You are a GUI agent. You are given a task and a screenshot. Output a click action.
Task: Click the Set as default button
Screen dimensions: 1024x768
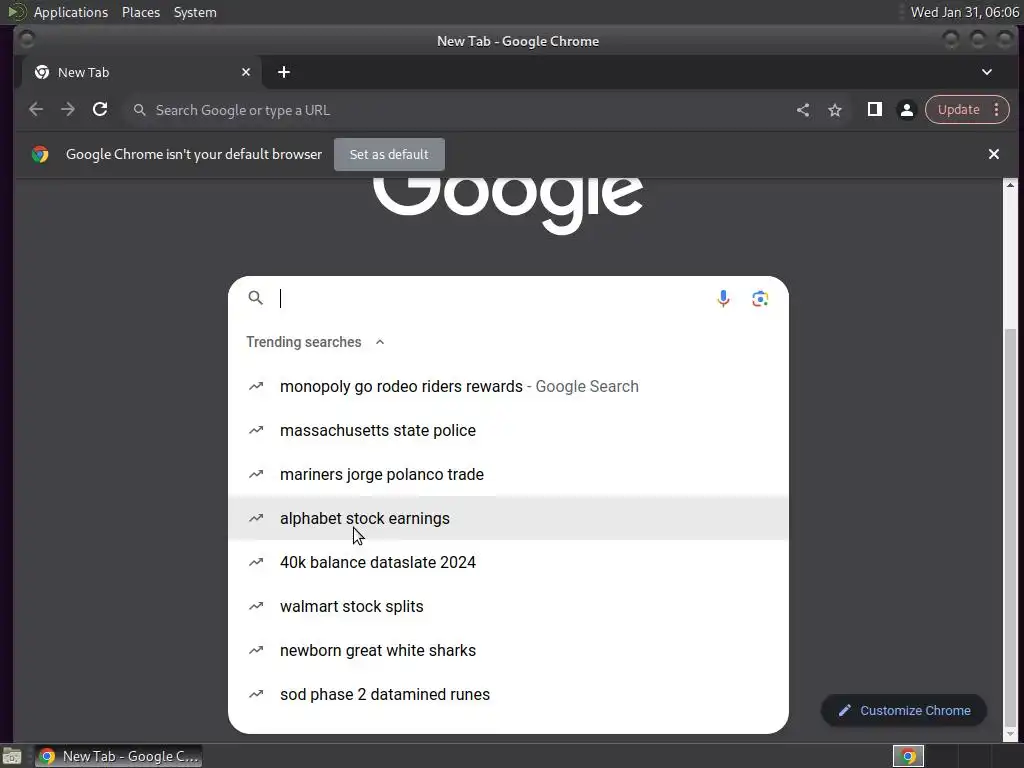pyautogui.click(x=389, y=155)
